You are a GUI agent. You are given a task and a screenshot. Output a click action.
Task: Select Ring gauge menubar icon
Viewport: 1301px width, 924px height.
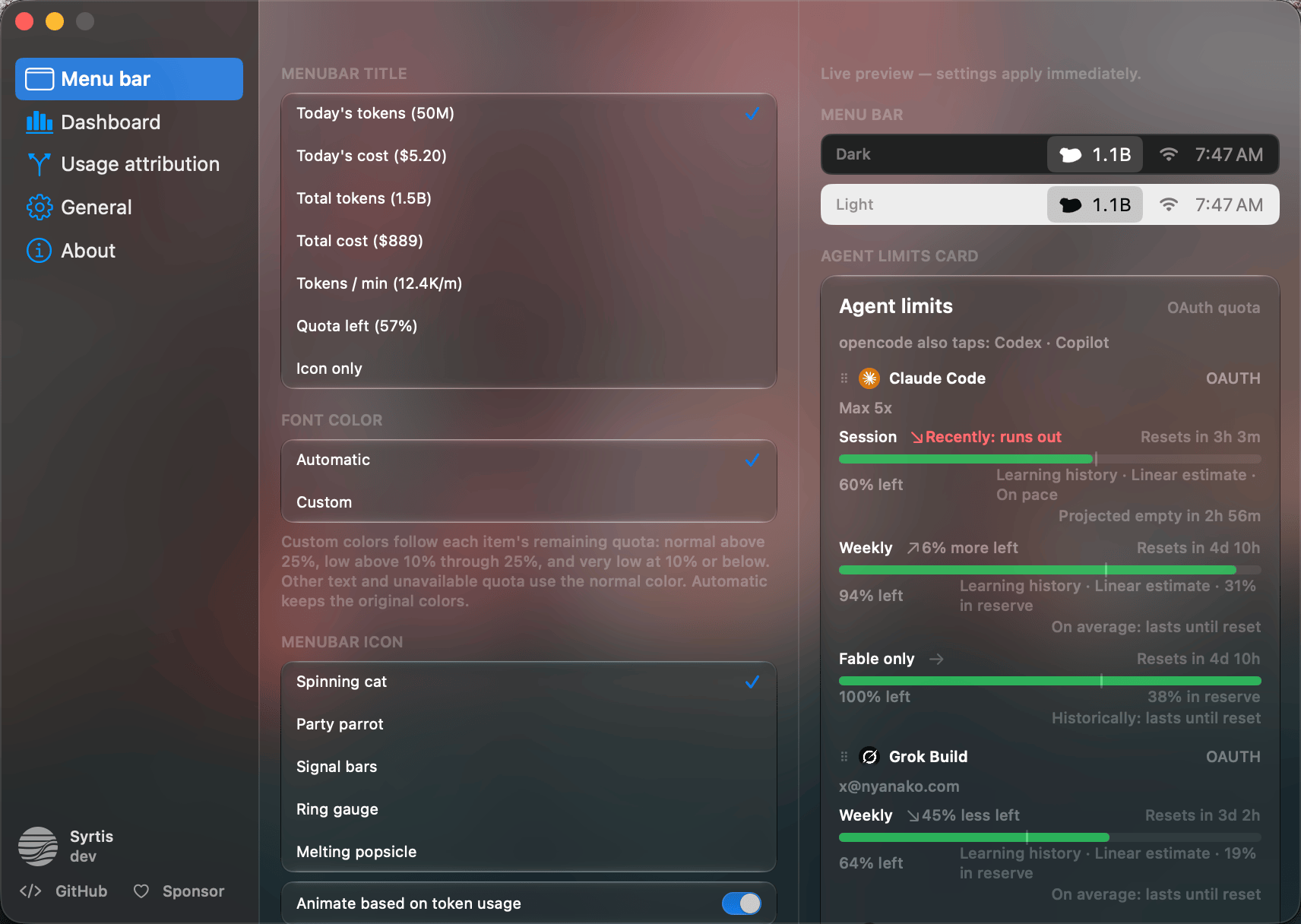coord(529,809)
